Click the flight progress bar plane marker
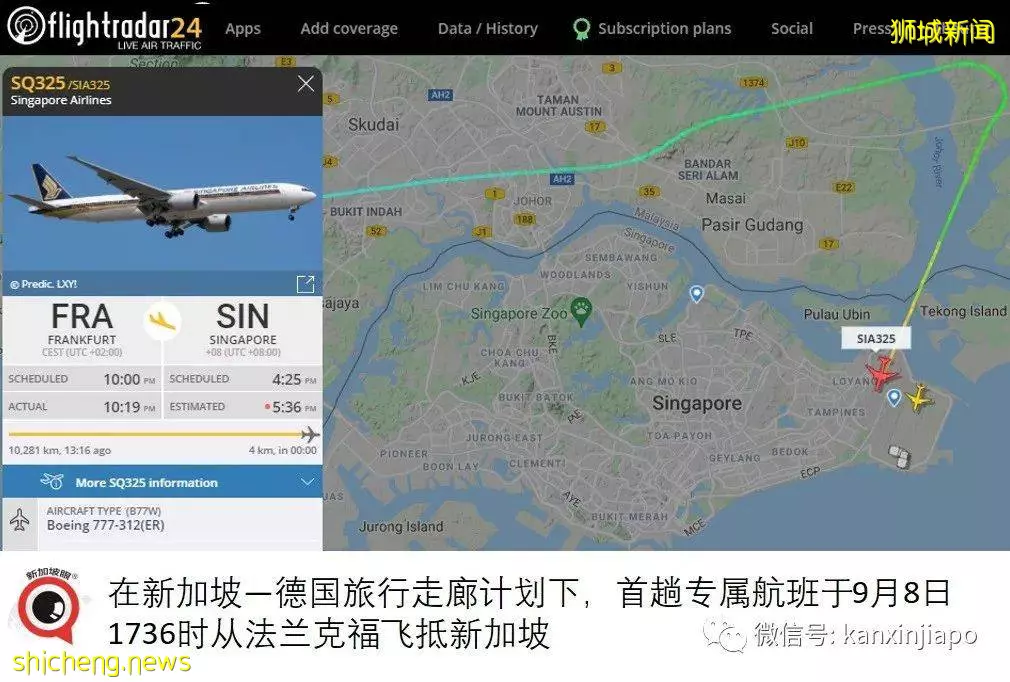This screenshot has width=1010, height=682. 310,434
